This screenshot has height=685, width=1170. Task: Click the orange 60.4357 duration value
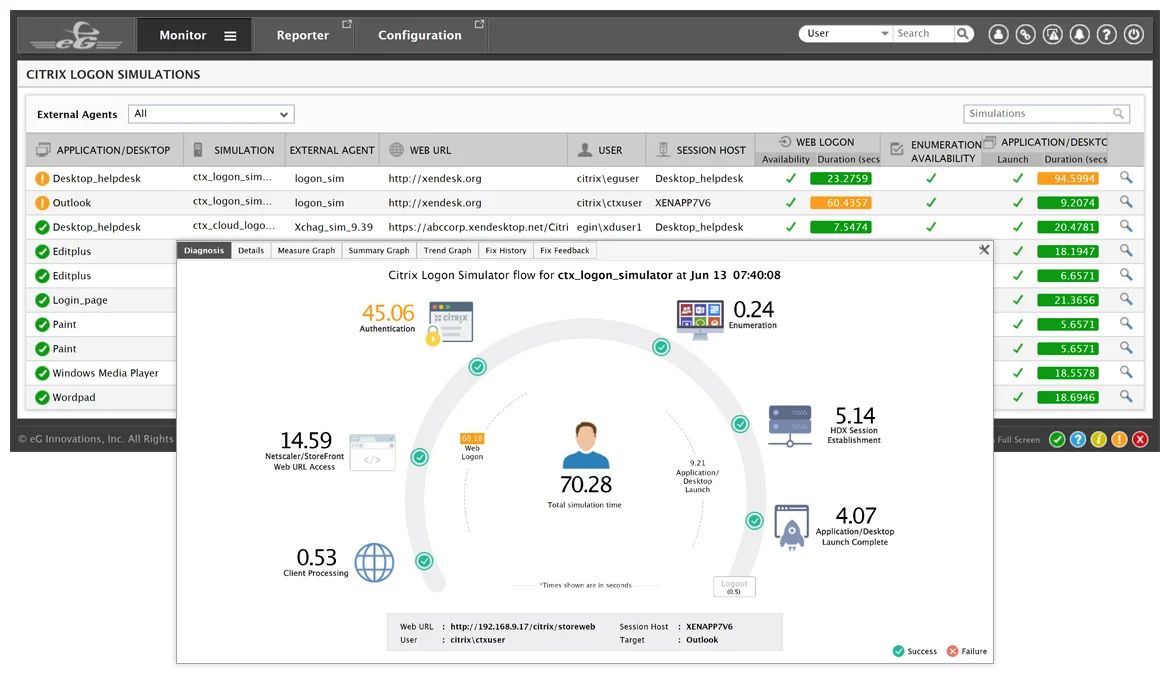(x=841, y=203)
